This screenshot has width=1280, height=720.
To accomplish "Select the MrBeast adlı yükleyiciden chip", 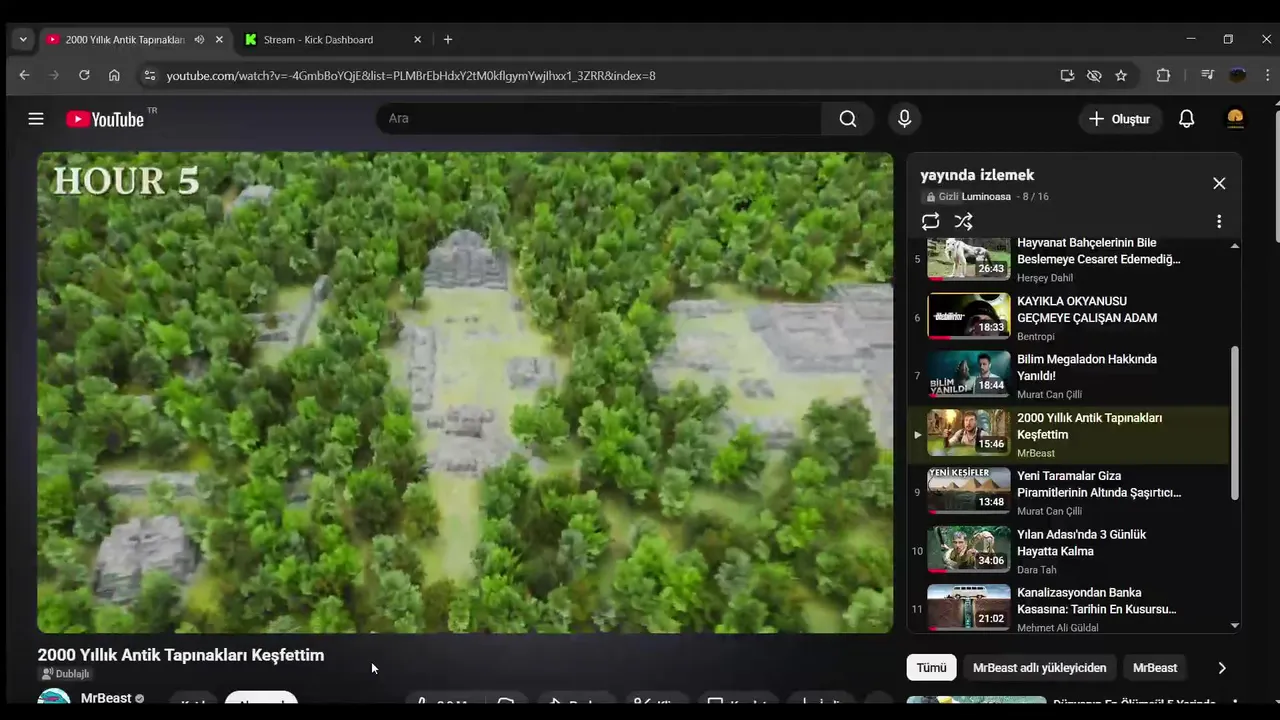I will point(1040,668).
